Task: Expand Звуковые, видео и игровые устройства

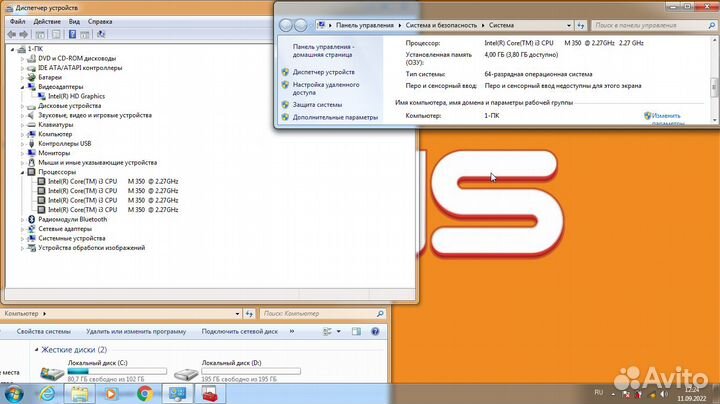Action: pyautogui.click(x=22, y=115)
